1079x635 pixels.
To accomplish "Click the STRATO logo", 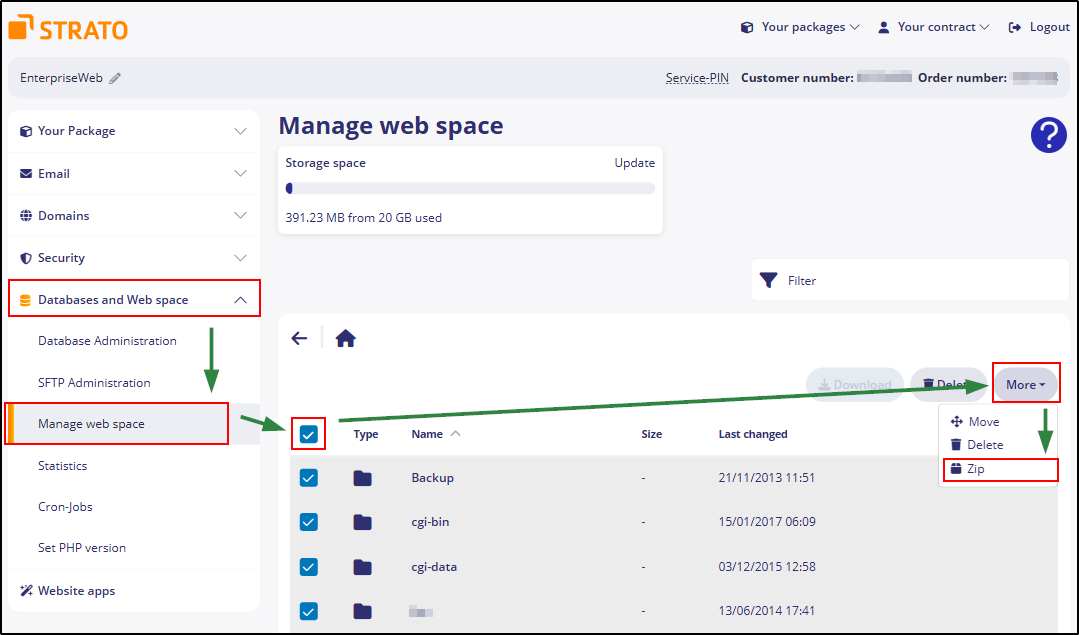I will [x=68, y=28].
